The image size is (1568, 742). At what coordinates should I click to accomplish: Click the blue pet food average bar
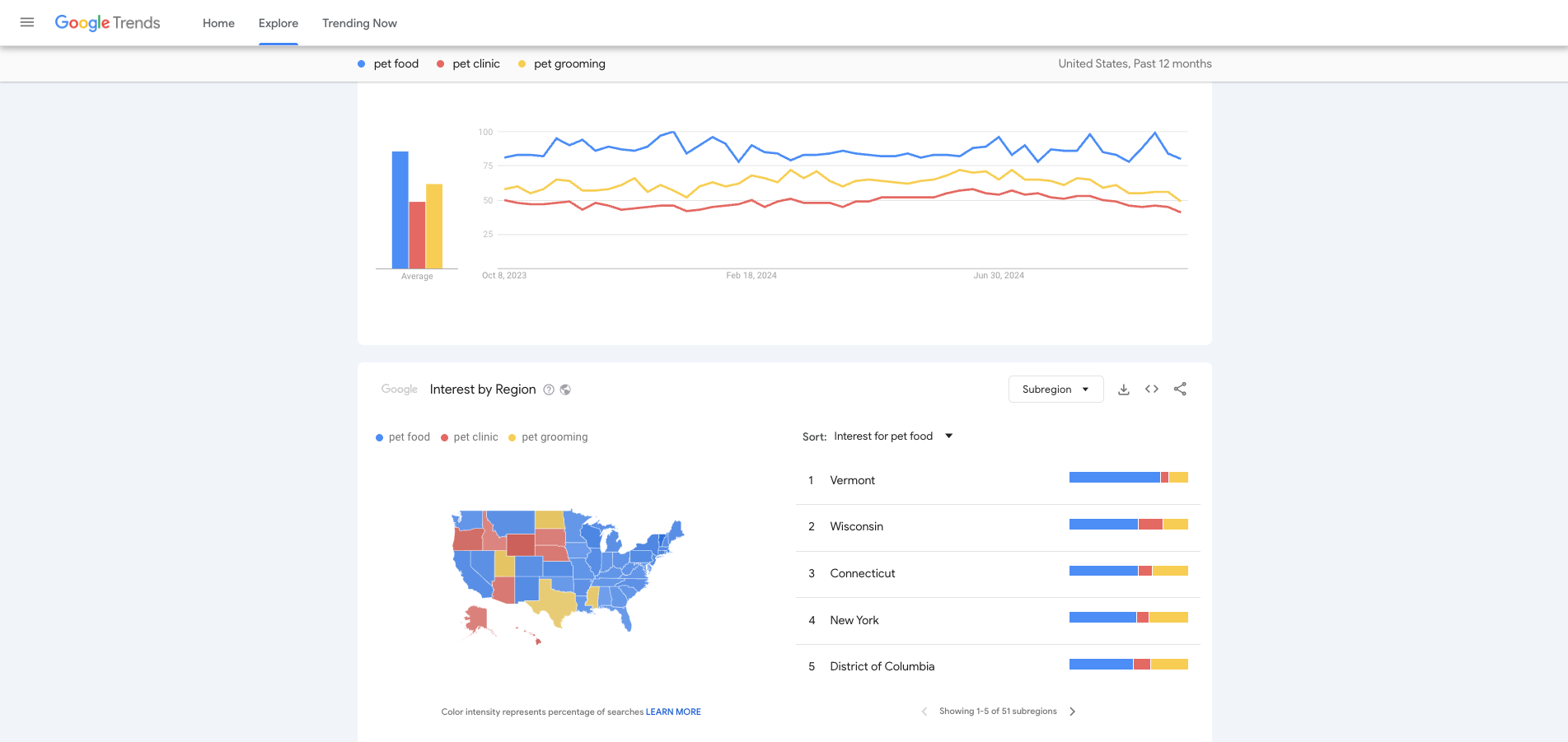point(400,210)
